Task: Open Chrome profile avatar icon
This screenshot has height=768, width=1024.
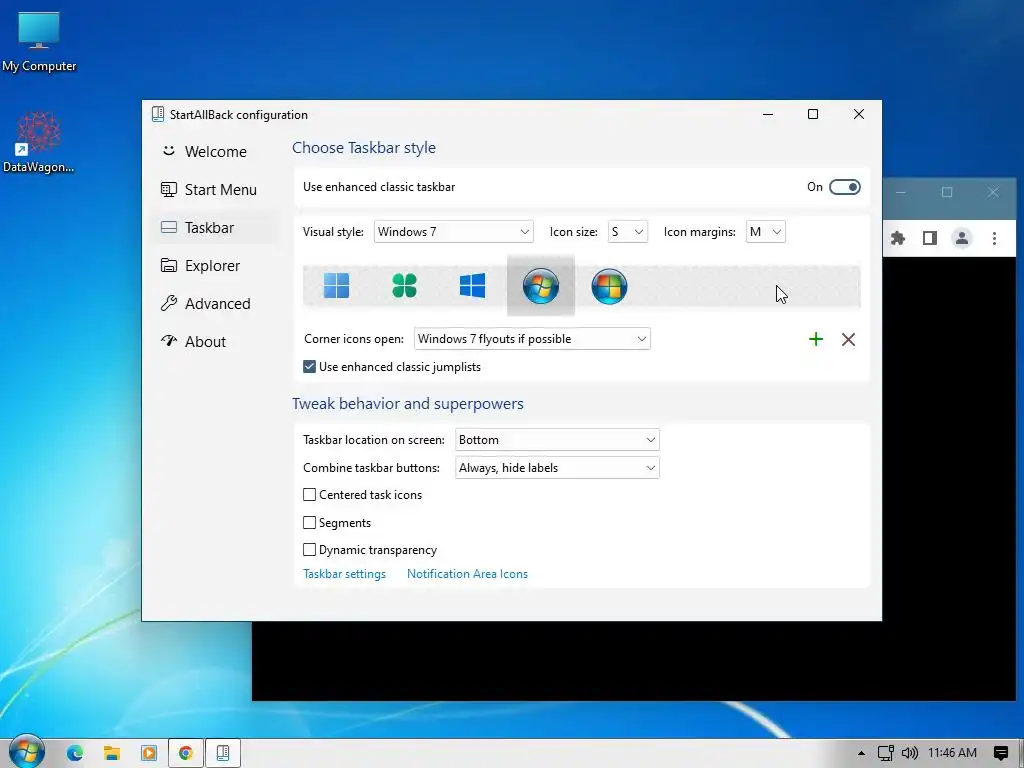Action: [962, 238]
